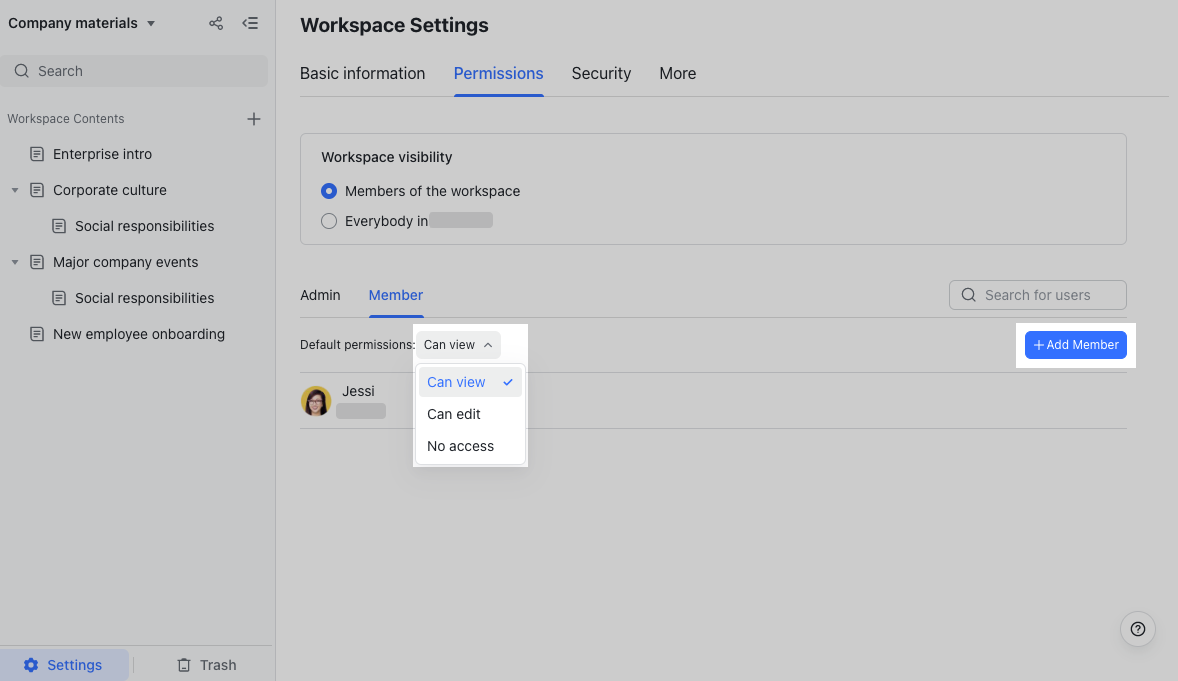Add new workspace content via the plus icon
Screen dimensions: 1178x681
(254, 118)
